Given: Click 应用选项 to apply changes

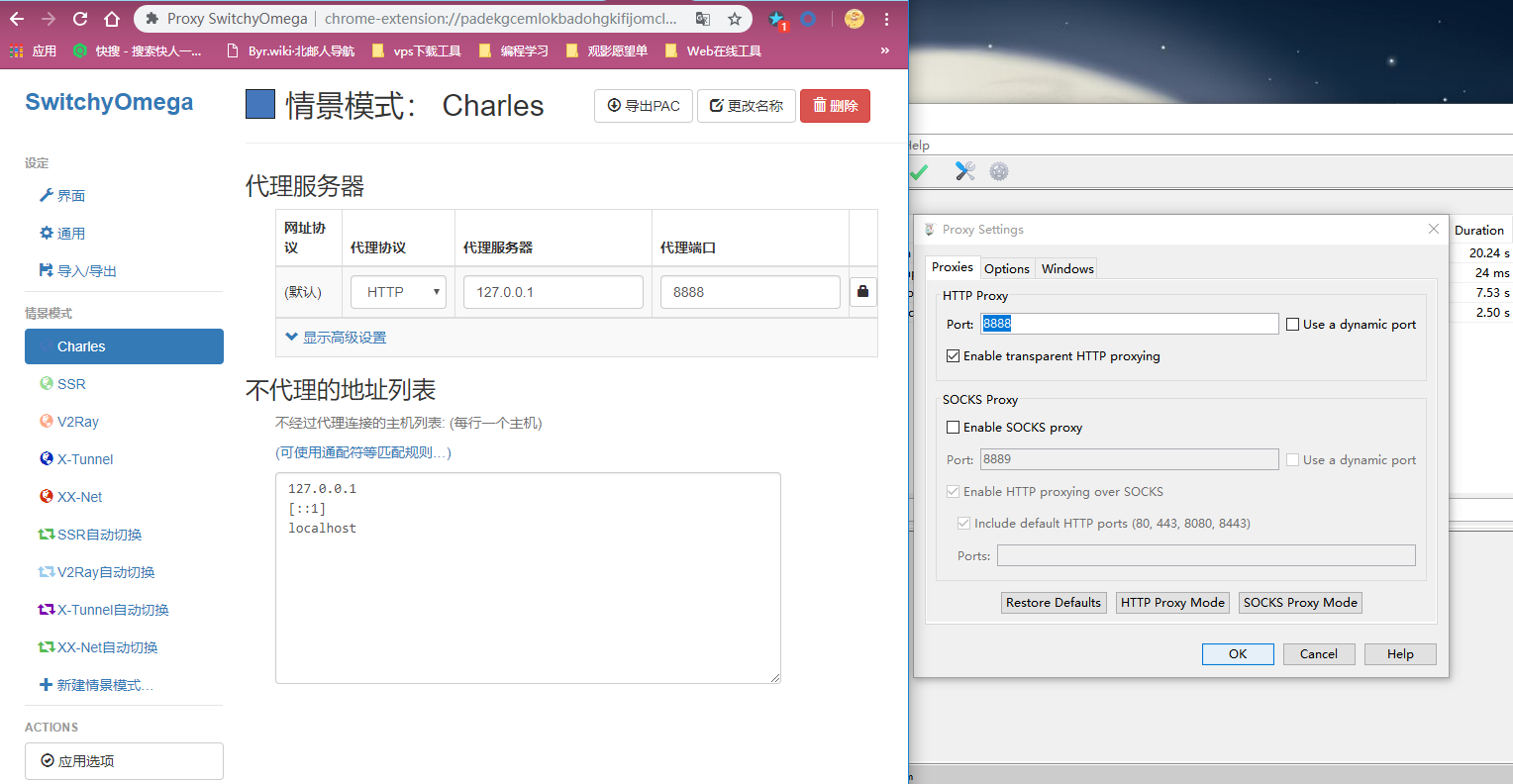Looking at the screenshot, I should coord(124,761).
